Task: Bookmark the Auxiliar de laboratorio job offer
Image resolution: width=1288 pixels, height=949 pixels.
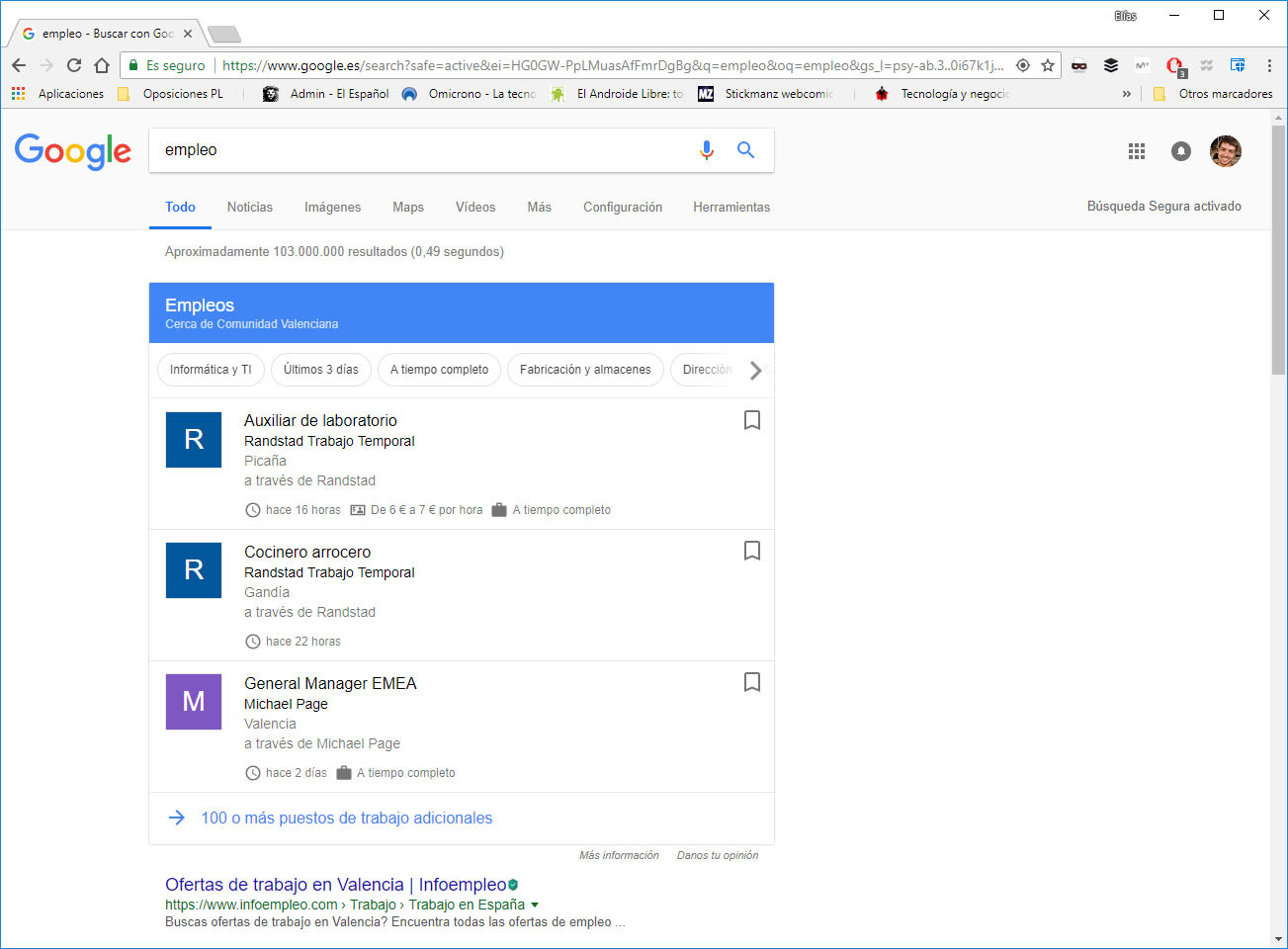Action: click(x=752, y=420)
